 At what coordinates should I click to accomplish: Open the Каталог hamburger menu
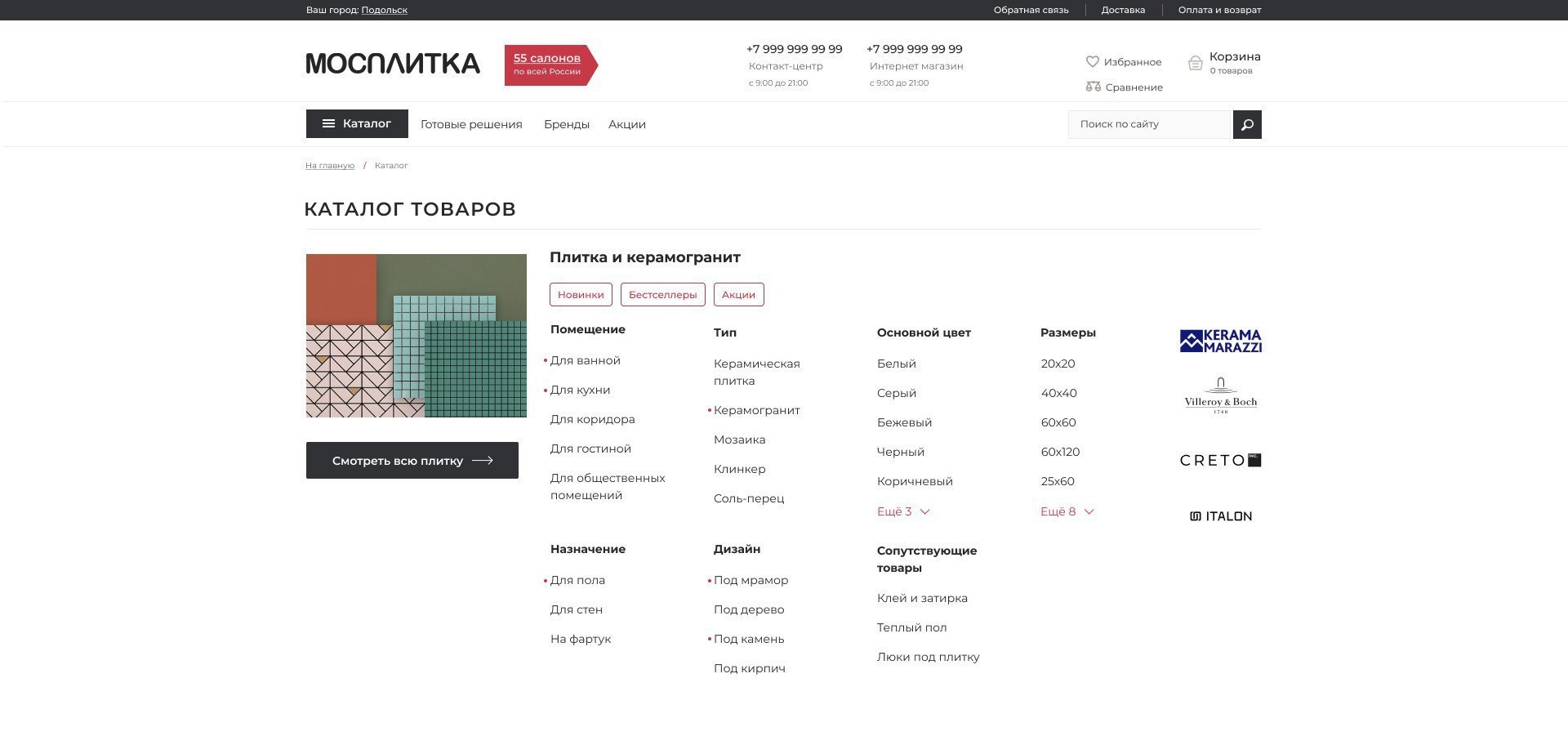click(x=357, y=124)
